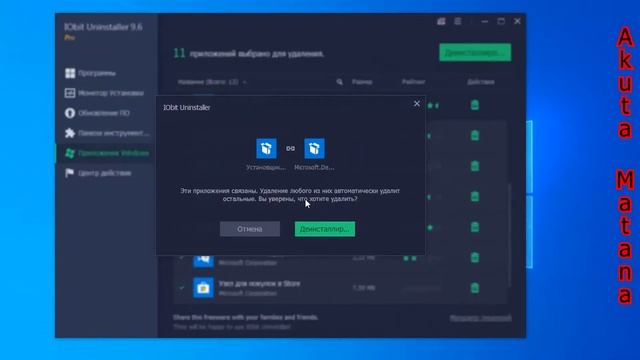Maximize the IObit Uninstaller window
The height and width of the screenshot is (360, 640).
click(501, 21)
